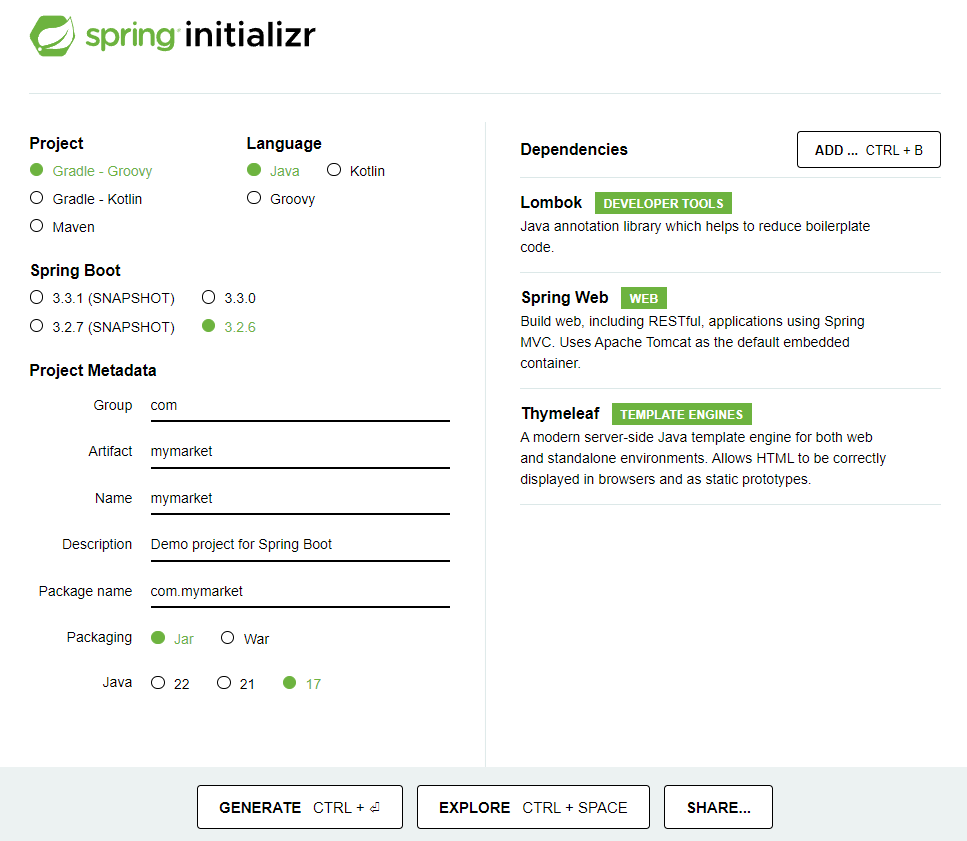Click the Lombok dependency entry
Screen dimensions: 967x841
(730, 224)
